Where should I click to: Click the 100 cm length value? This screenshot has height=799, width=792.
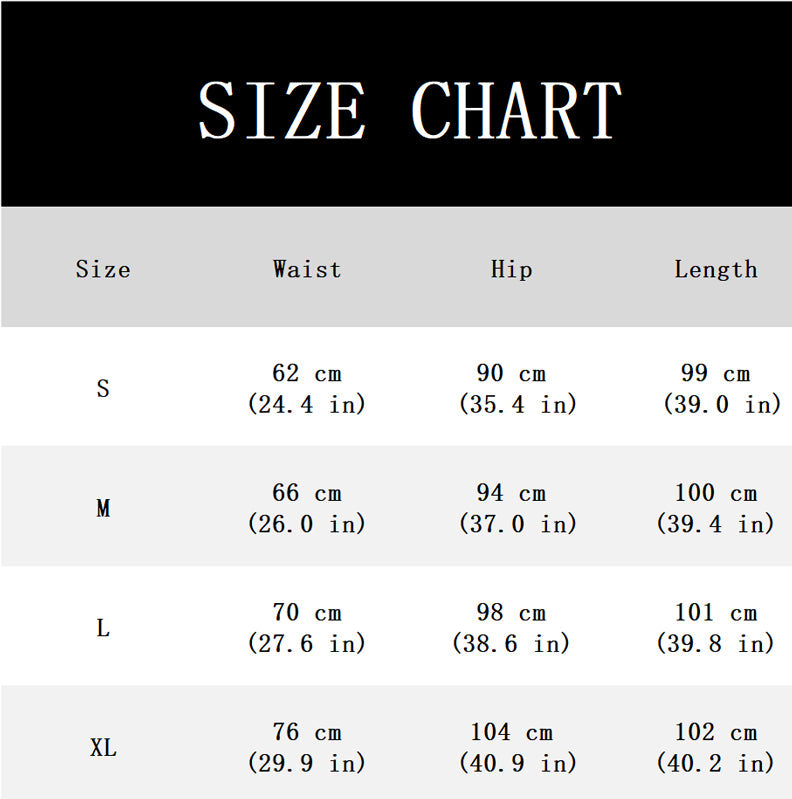[x=716, y=508]
